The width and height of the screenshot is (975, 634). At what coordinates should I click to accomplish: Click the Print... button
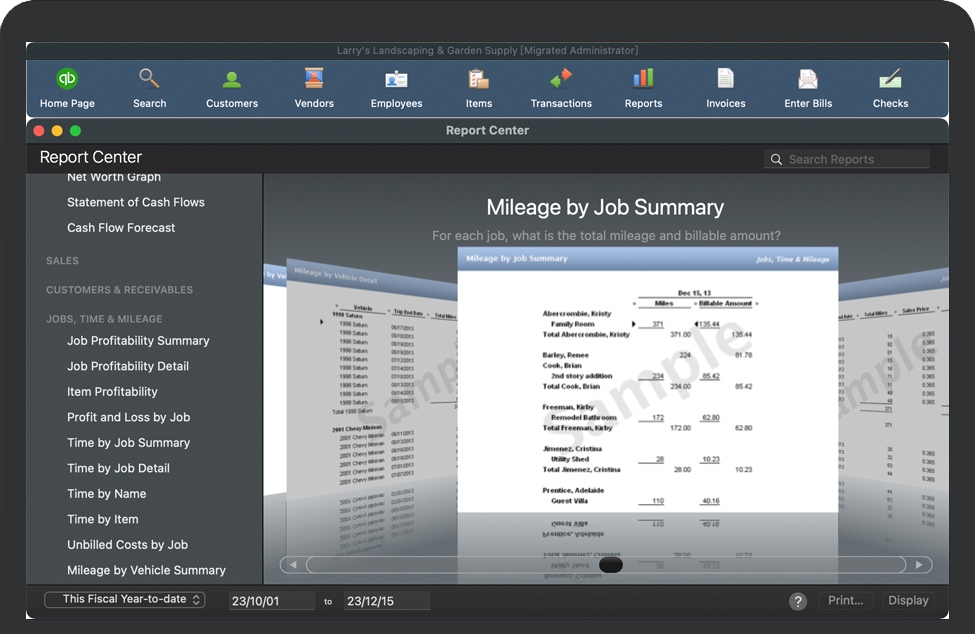(x=846, y=601)
